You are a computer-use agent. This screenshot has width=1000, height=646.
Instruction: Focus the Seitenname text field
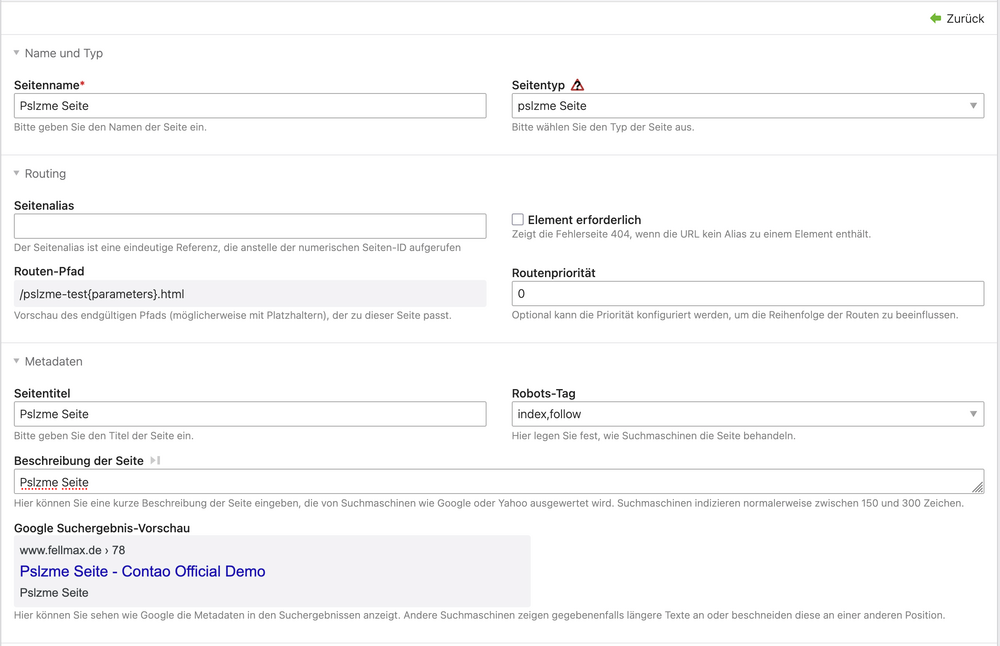point(250,106)
